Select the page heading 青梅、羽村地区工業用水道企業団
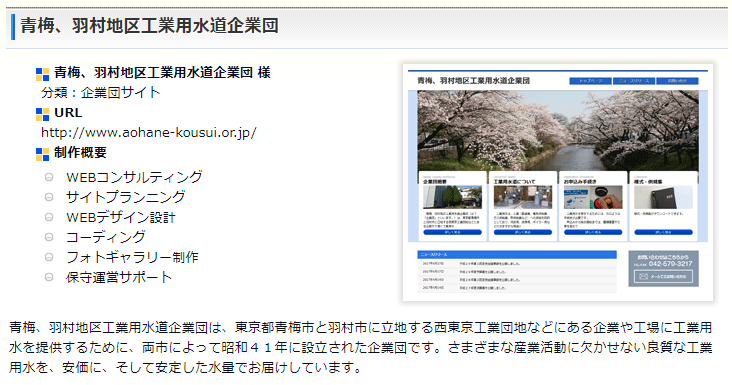Viewport: 732px width, 385px height. coord(149,26)
